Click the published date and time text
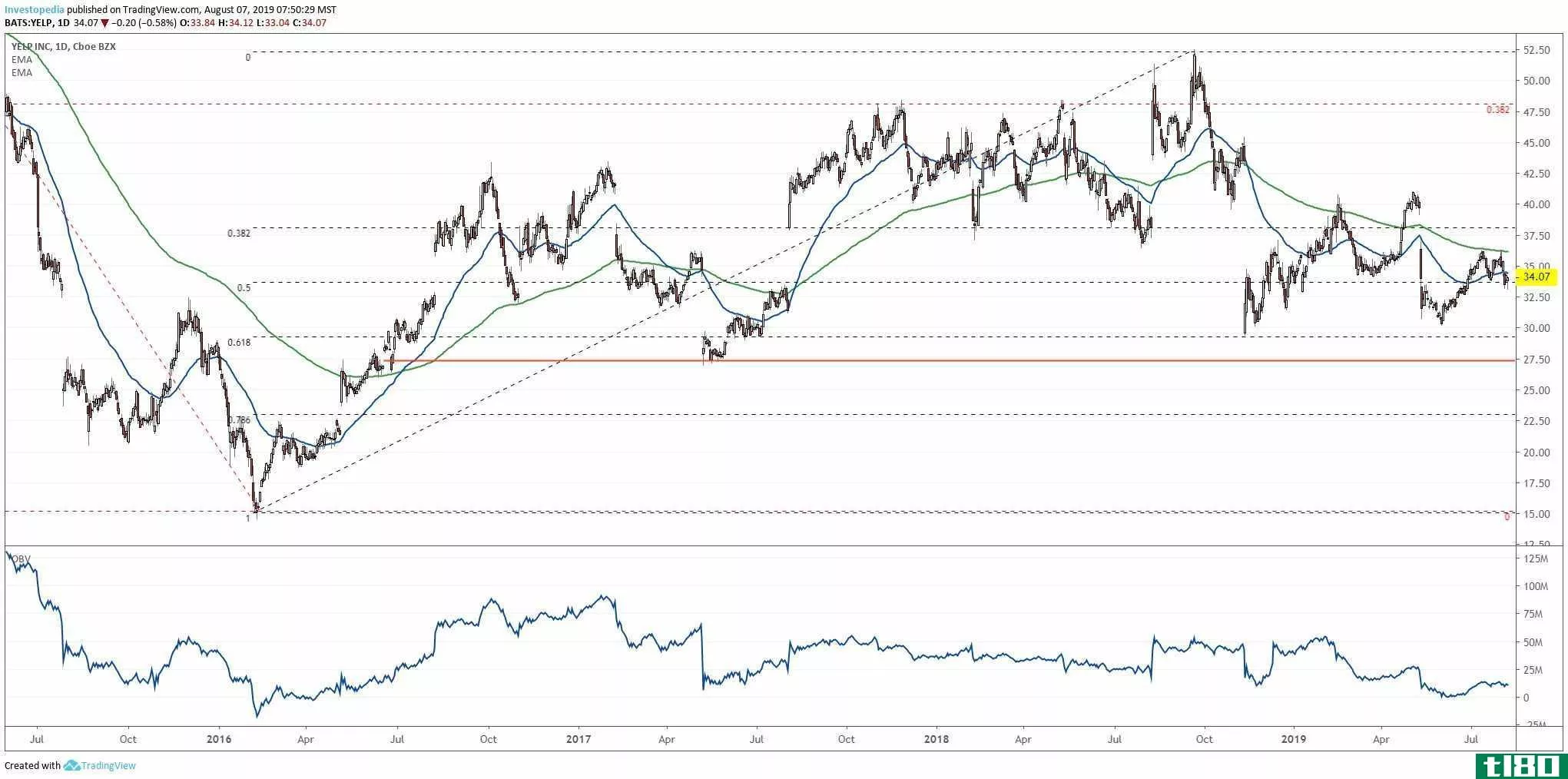Viewport: 1568px width, 779px height. pyautogui.click(x=272, y=10)
